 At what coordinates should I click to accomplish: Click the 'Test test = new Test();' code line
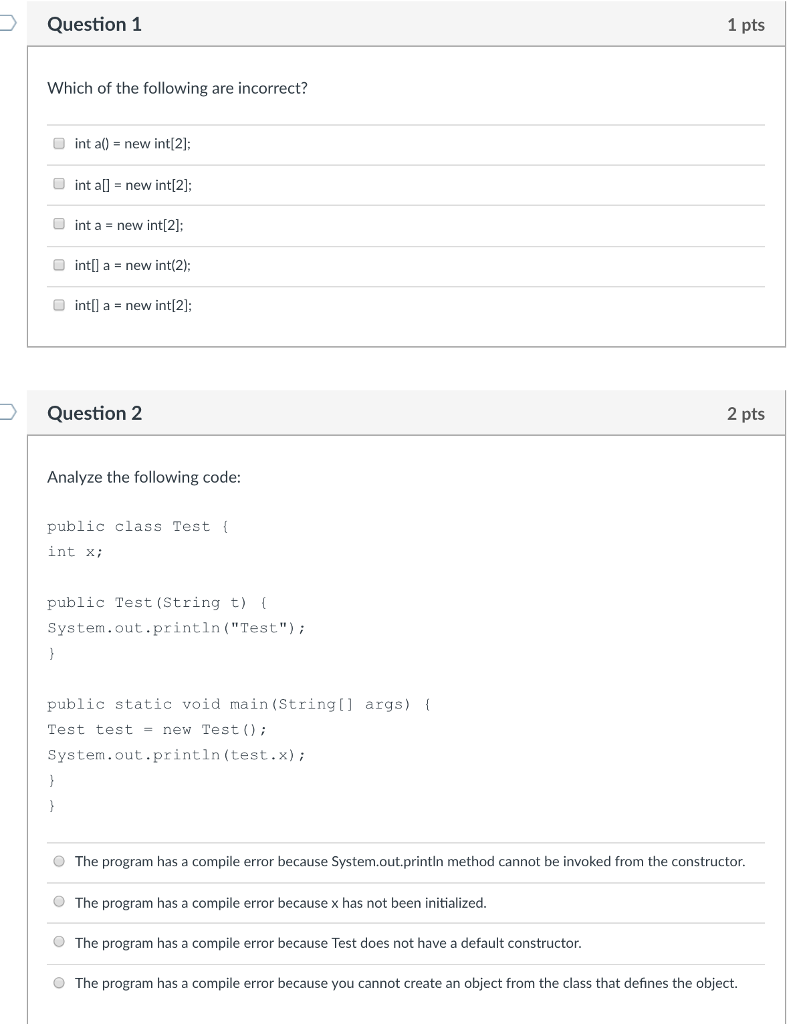pos(157,729)
